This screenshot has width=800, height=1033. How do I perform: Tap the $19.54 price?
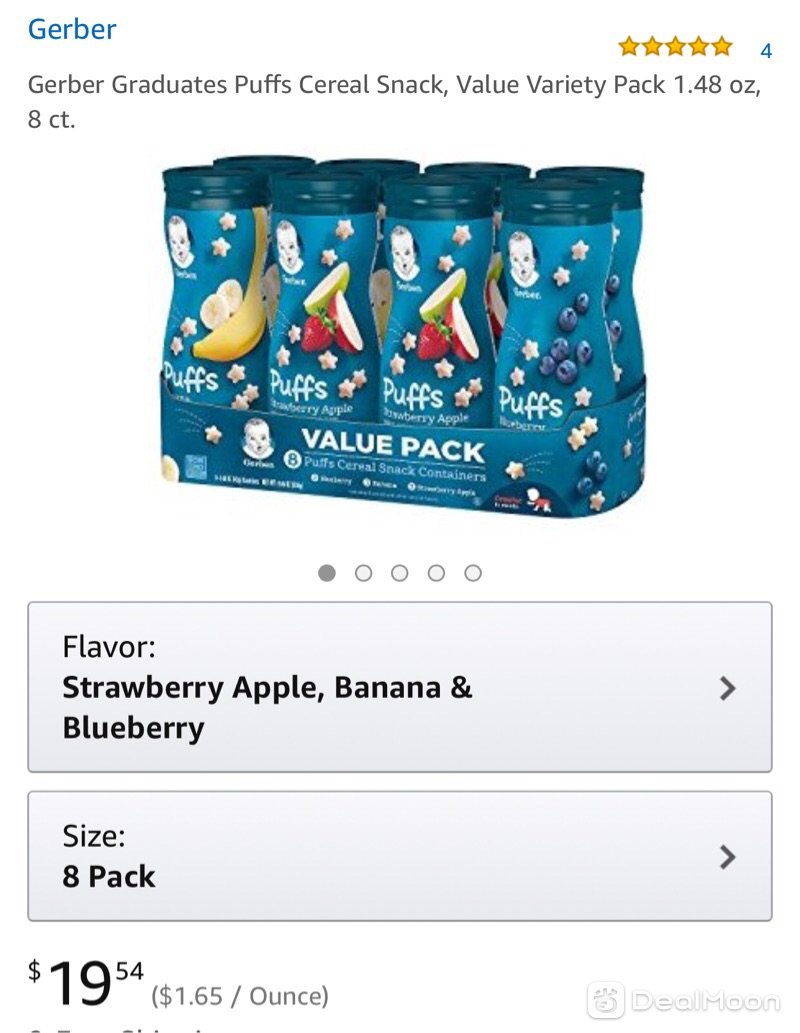86,982
